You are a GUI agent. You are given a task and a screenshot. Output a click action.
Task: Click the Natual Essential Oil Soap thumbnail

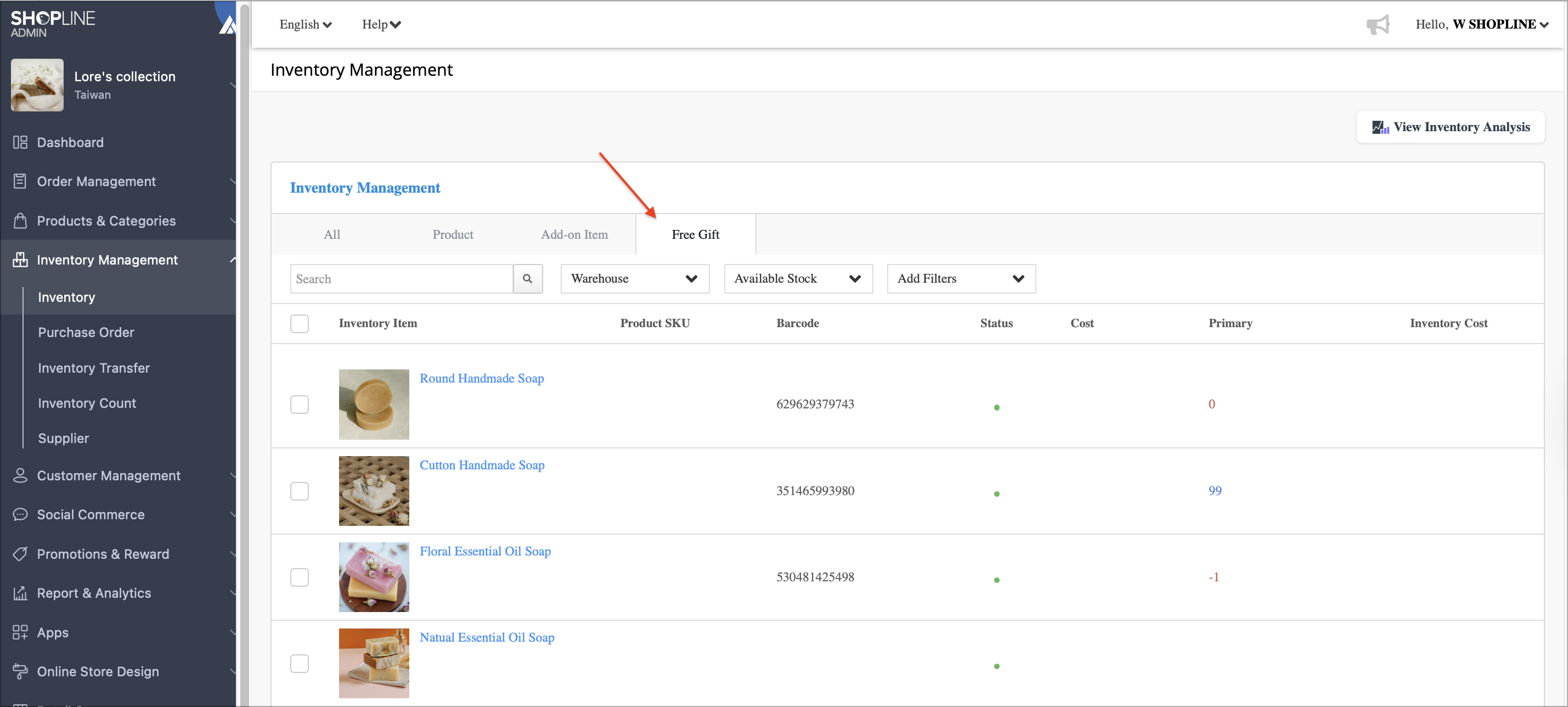[x=374, y=663]
